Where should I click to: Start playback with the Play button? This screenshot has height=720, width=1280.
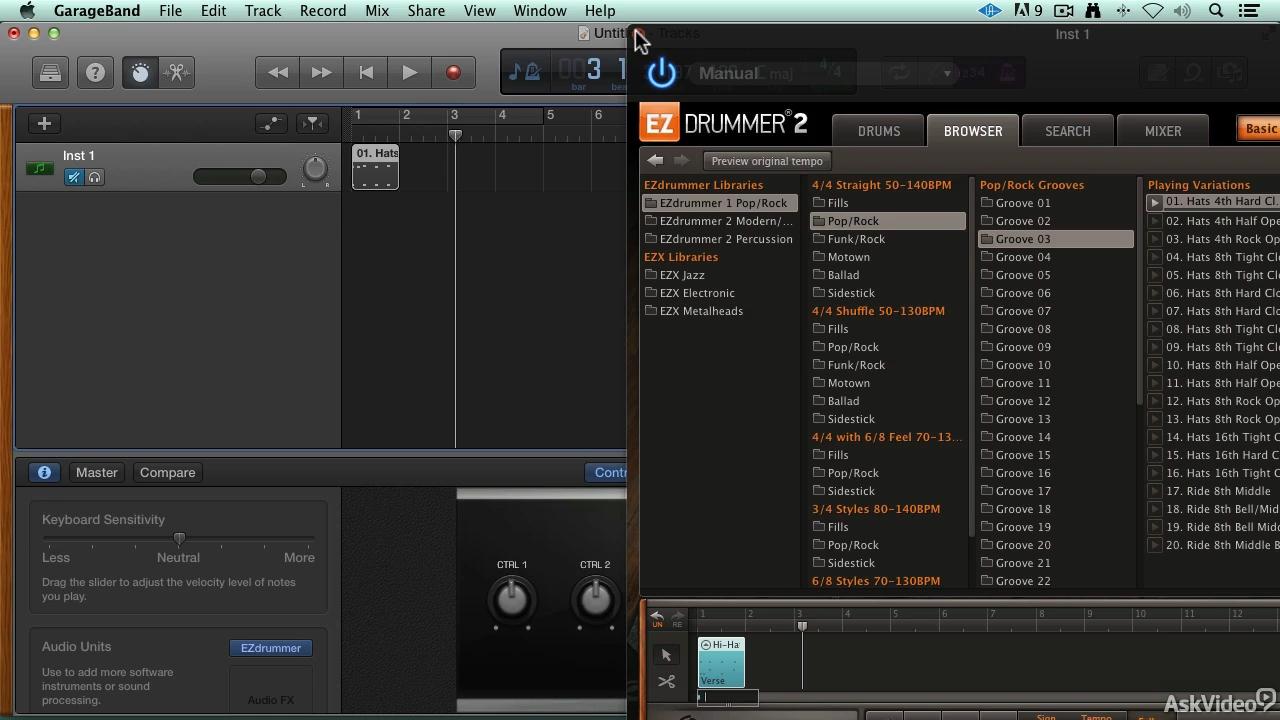click(409, 73)
